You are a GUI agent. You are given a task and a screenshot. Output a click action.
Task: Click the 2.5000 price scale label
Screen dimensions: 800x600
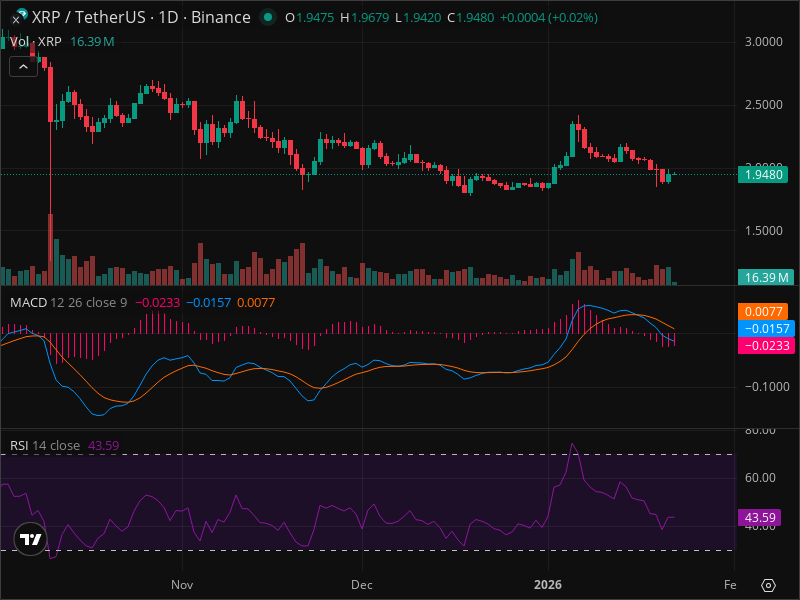(763, 105)
